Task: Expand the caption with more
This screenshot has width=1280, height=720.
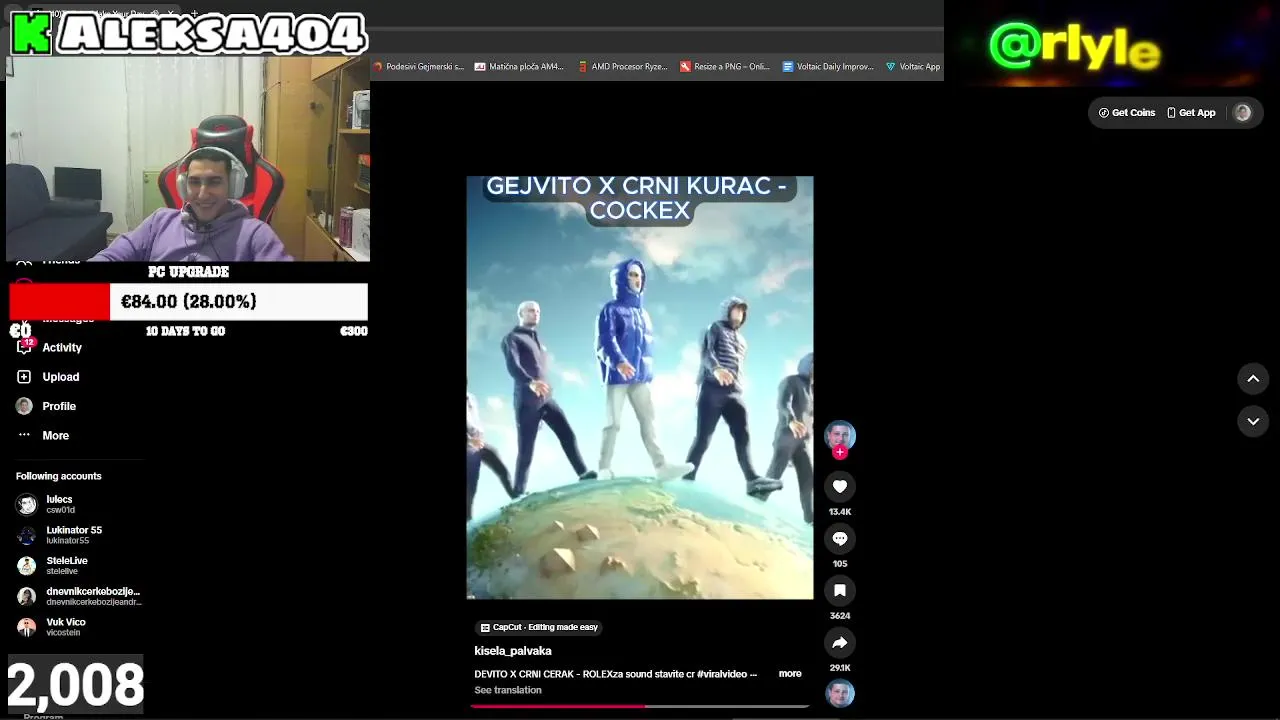Action: click(790, 674)
